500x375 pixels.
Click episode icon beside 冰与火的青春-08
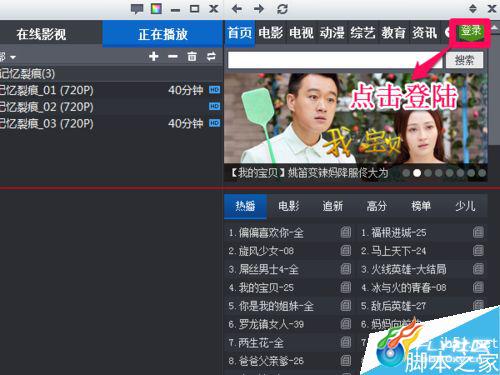(x=478, y=287)
